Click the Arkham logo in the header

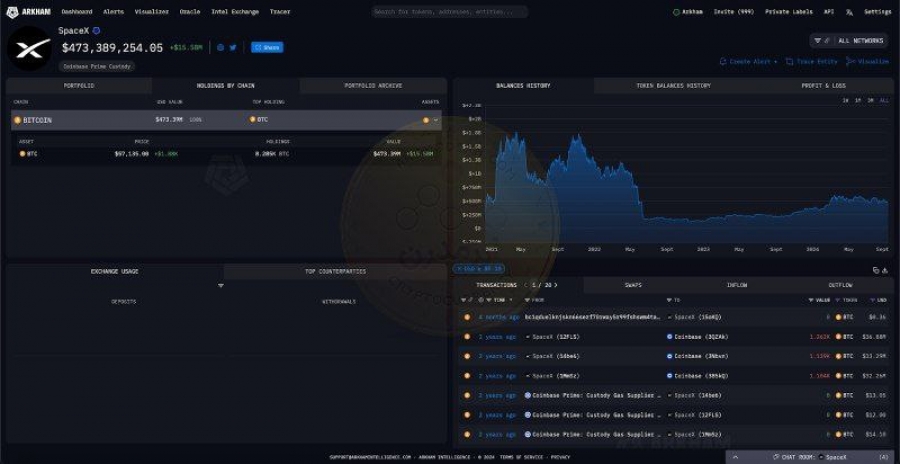pos(29,11)
